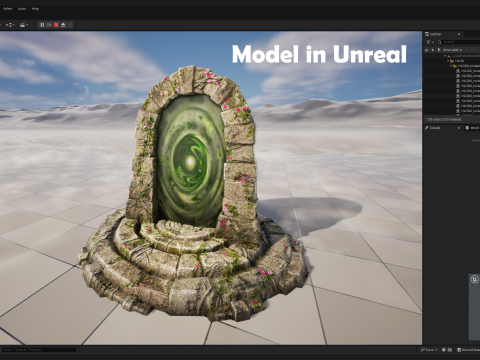Sort the Outliner by Item Label column

[452, 50]
